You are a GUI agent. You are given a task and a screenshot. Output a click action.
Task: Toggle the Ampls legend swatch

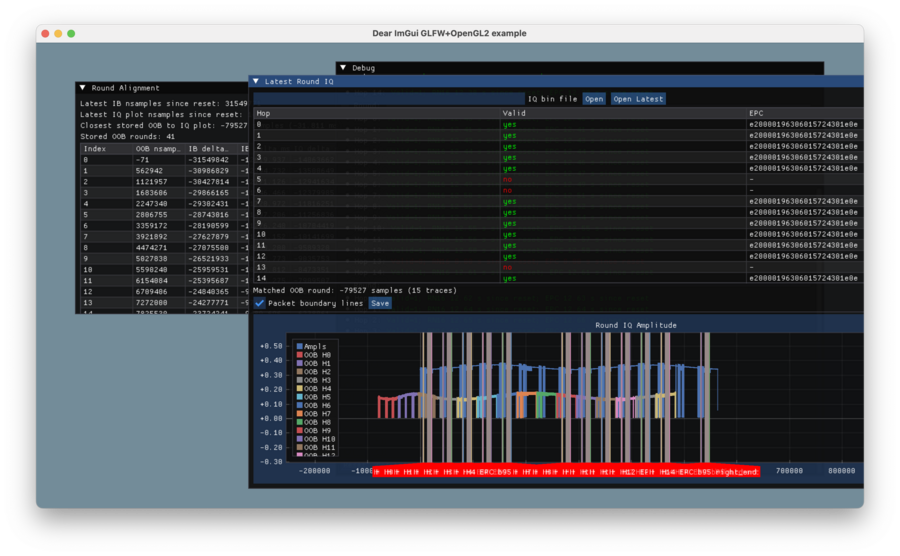[x=300, y=347]
